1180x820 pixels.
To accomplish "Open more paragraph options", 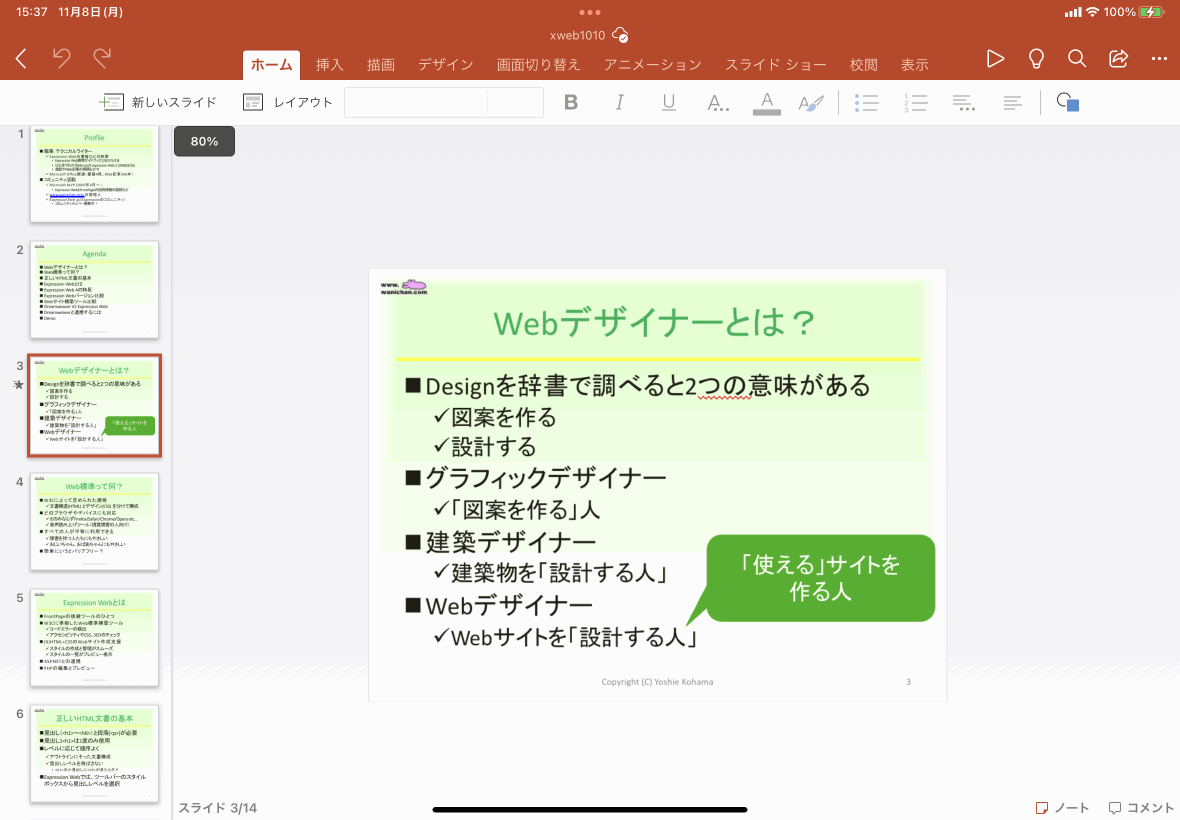I will coord(964,103).
